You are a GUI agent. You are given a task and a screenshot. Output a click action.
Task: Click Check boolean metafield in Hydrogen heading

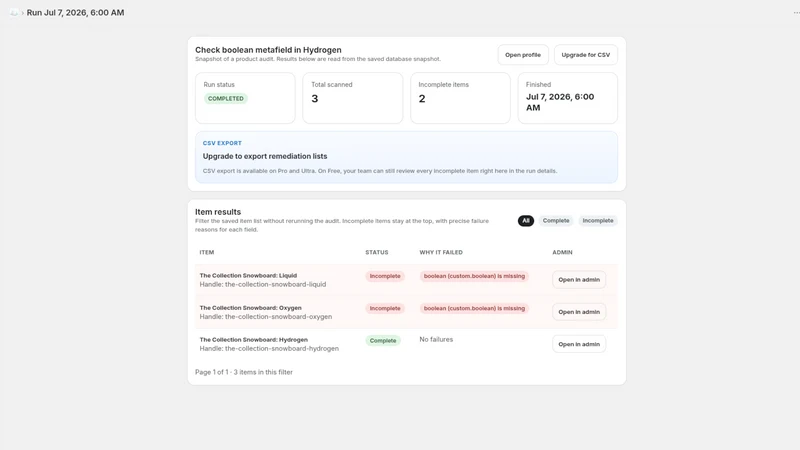point(268,50)
